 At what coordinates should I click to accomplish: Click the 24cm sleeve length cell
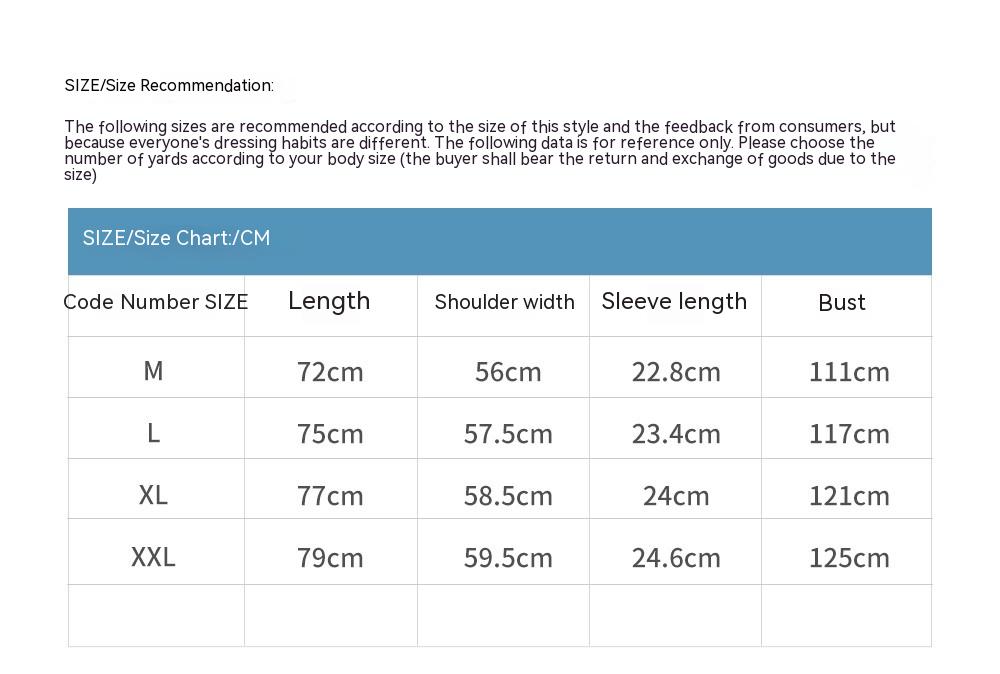676,496
